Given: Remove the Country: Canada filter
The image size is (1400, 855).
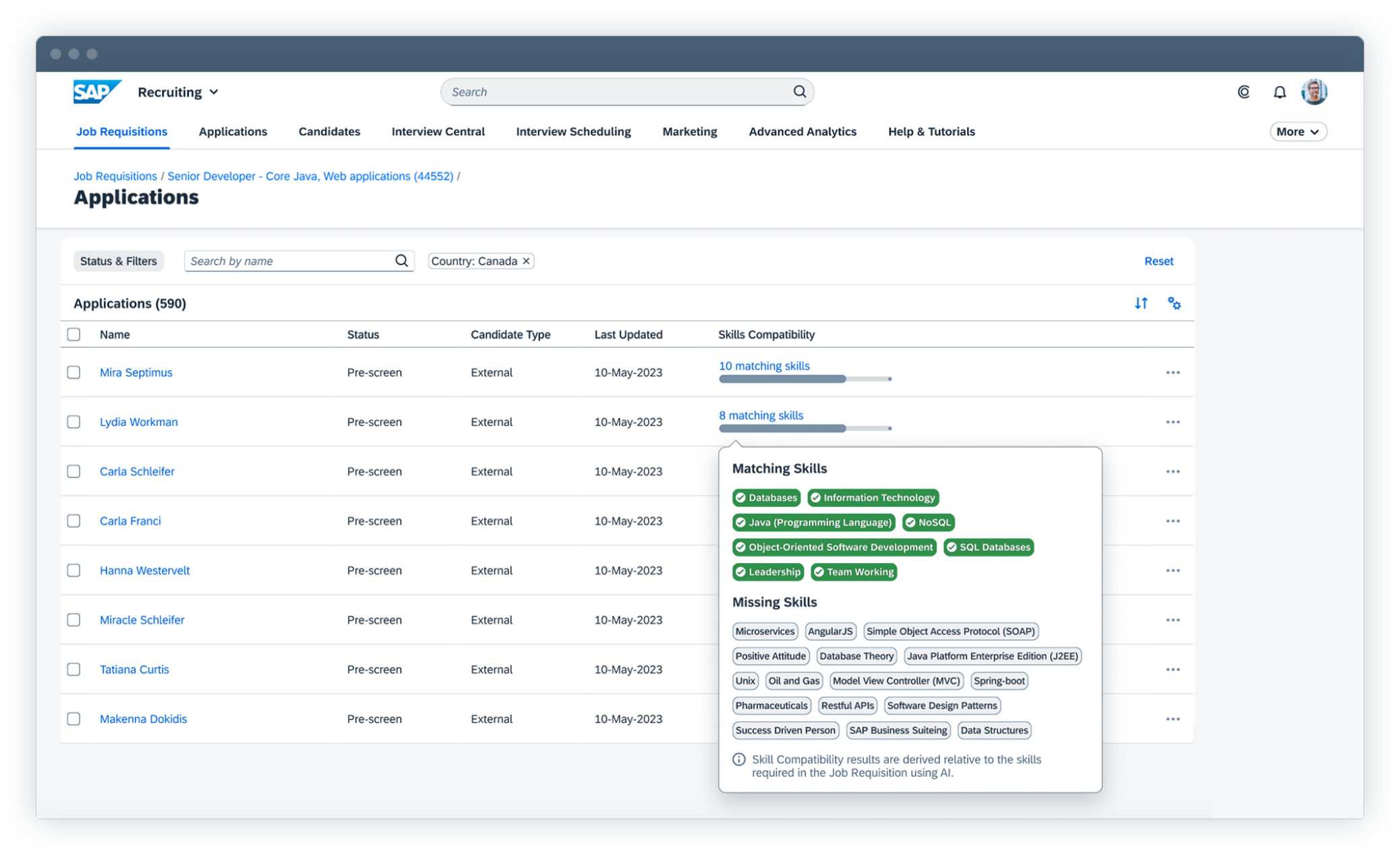Looking at the screenshot, I should [526, 261].
